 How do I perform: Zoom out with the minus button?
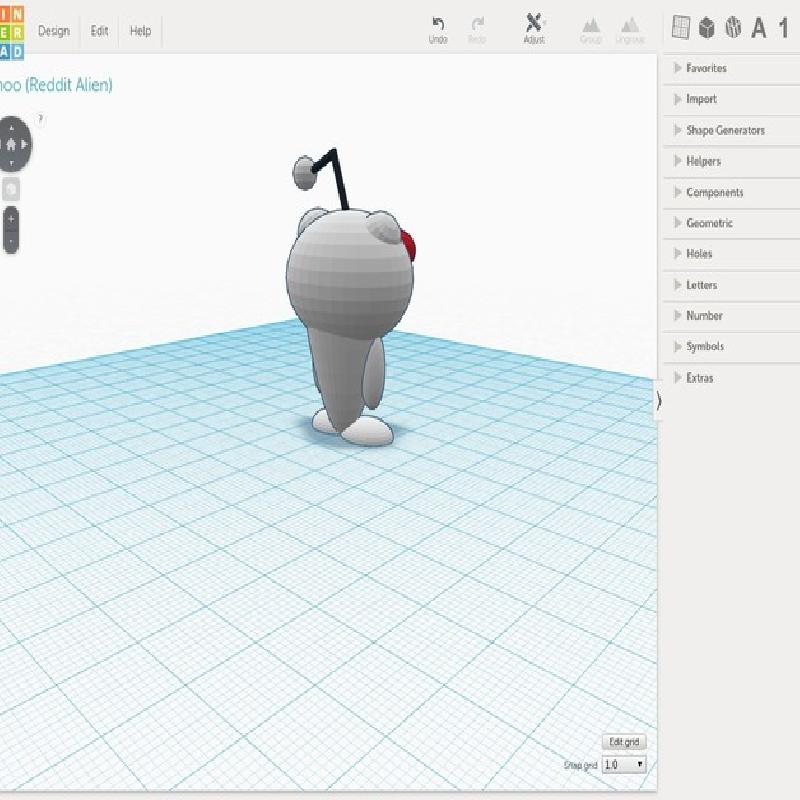point(11,242)
